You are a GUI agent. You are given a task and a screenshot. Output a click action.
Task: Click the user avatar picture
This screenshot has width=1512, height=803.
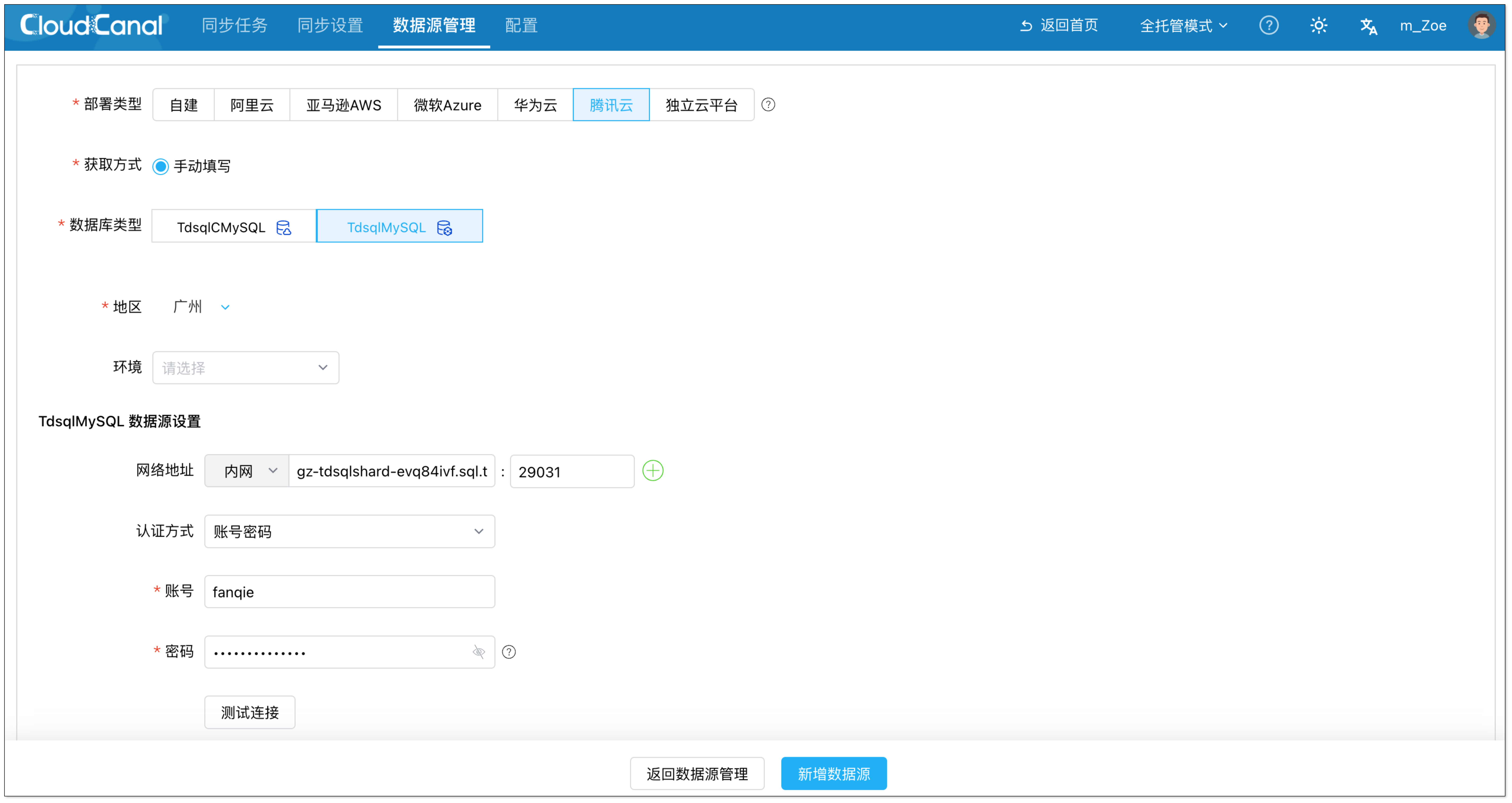(x=1481, y=25)
